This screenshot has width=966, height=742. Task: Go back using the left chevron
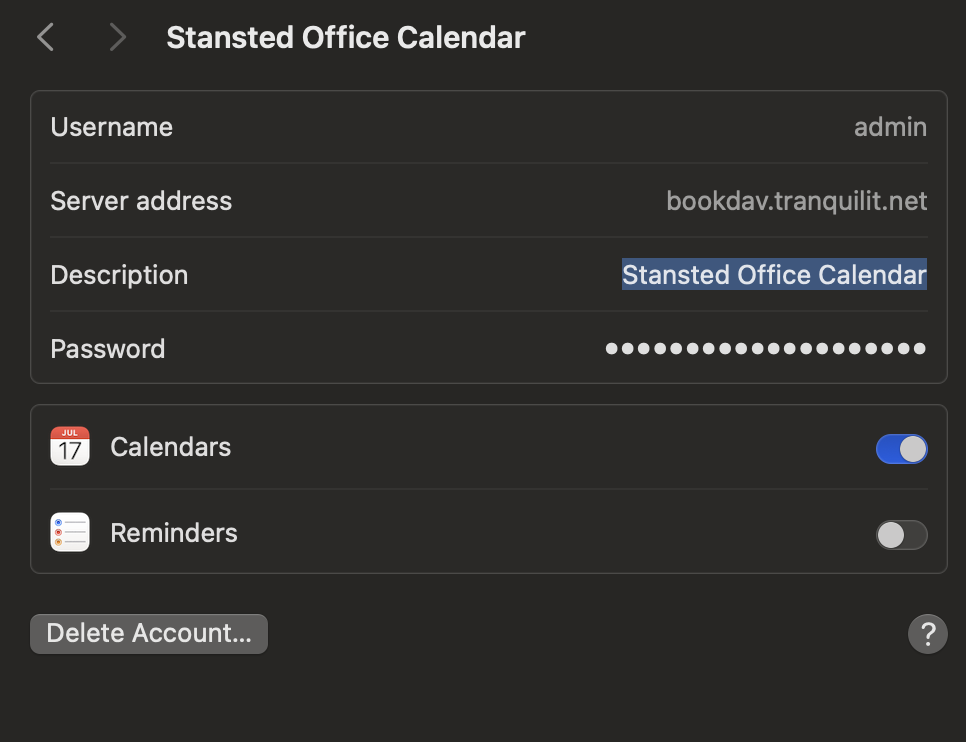pos(45,38)
